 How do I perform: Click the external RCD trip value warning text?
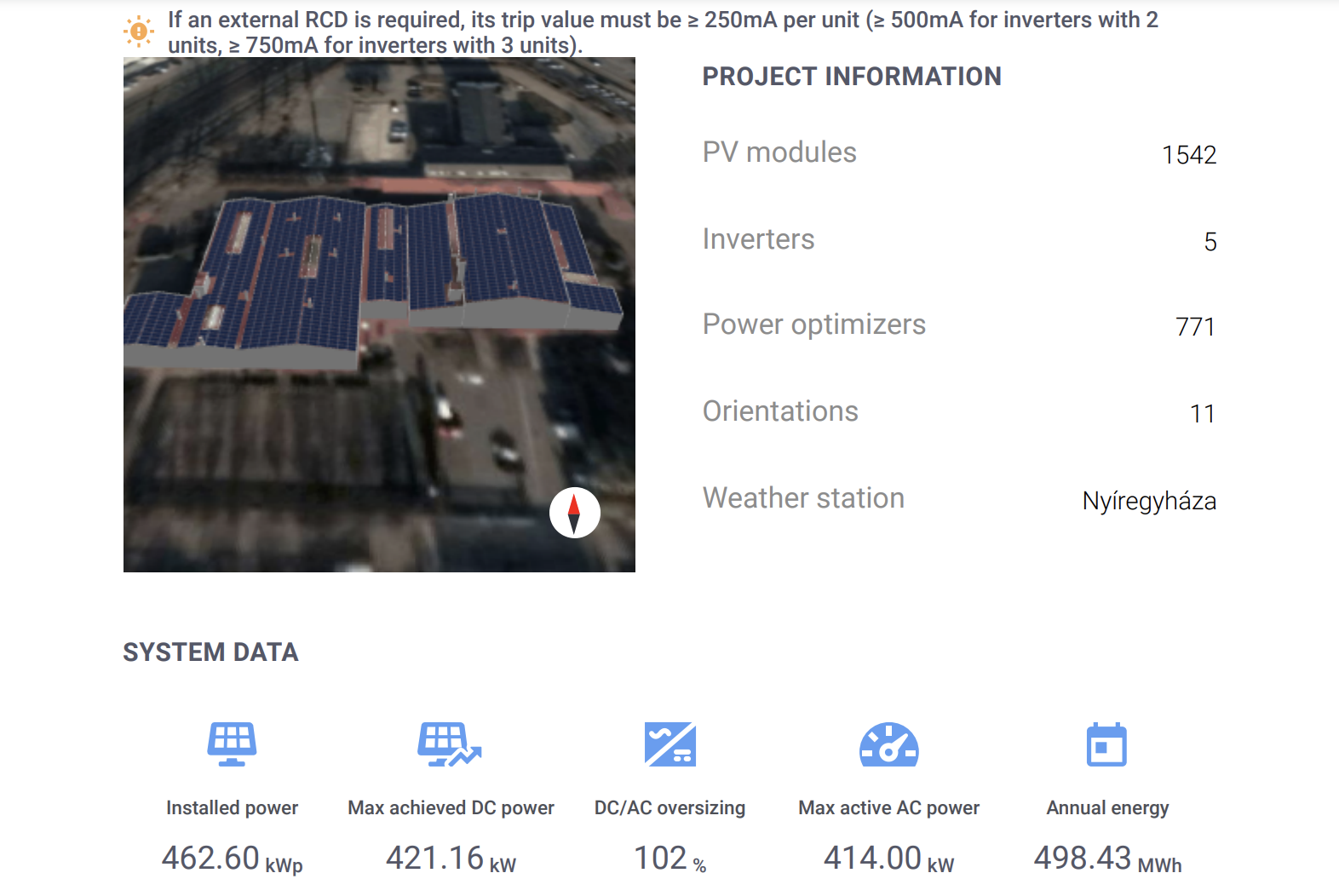point(663,32)
